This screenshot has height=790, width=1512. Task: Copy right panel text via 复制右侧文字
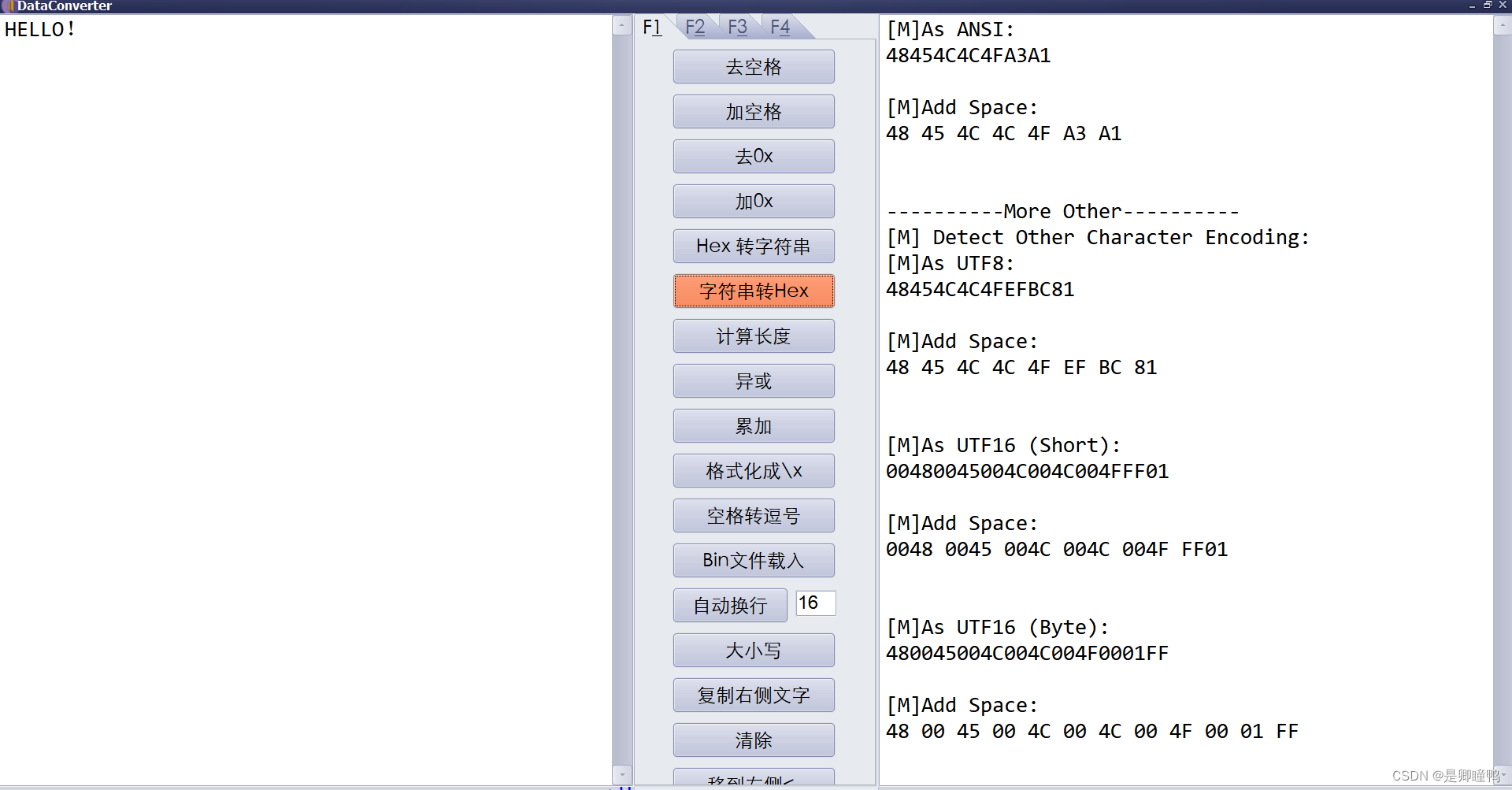pos(753,695)
